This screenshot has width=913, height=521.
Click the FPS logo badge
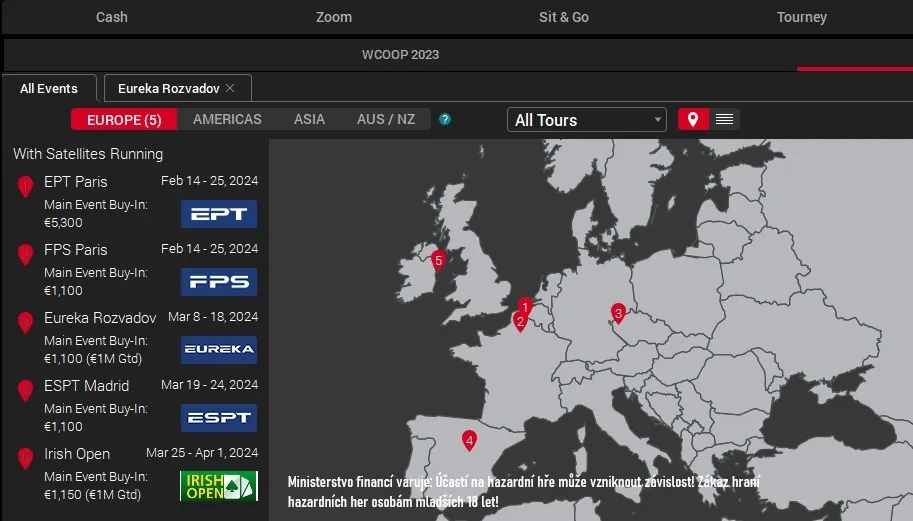click(219, 282)
